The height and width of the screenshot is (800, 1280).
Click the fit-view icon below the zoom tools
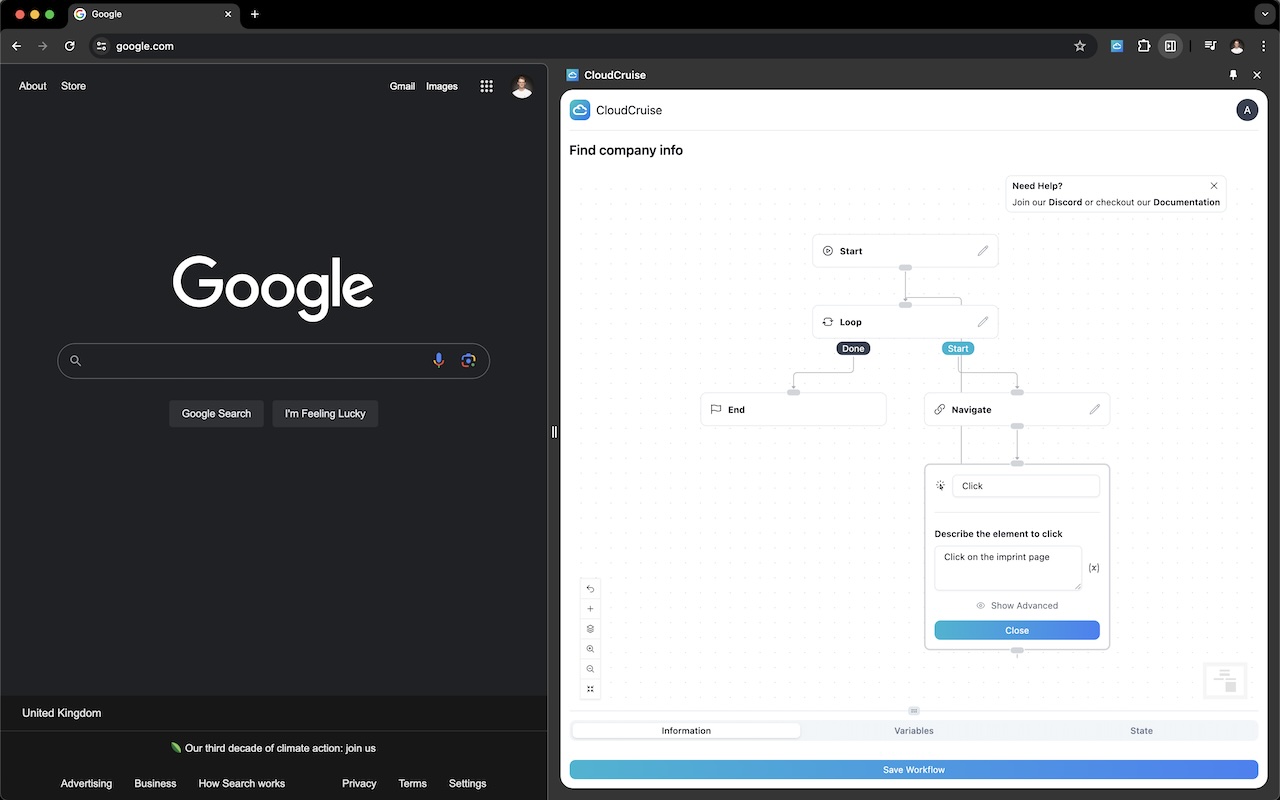point(590,688)
